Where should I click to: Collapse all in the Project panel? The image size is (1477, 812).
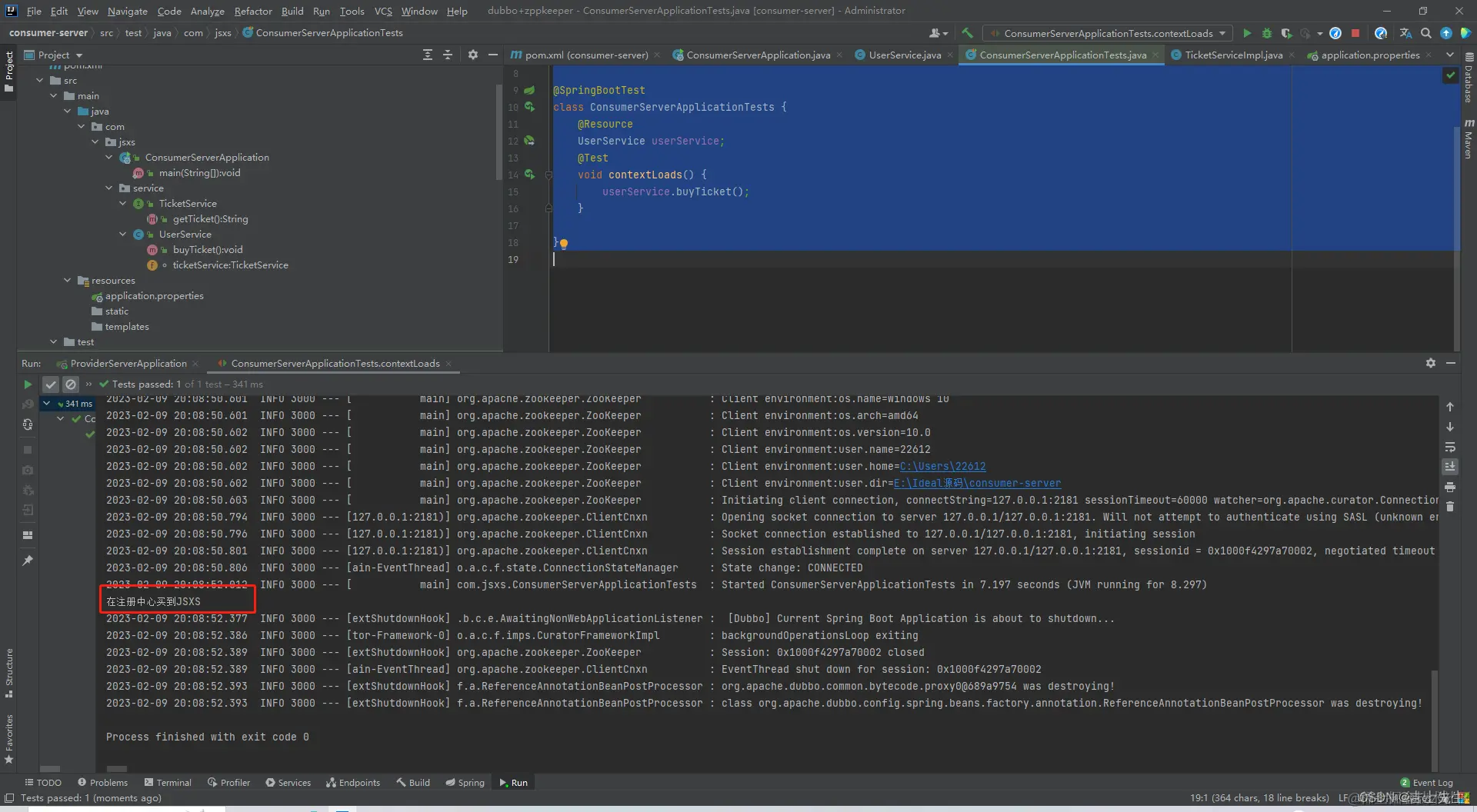click(447, 55)
